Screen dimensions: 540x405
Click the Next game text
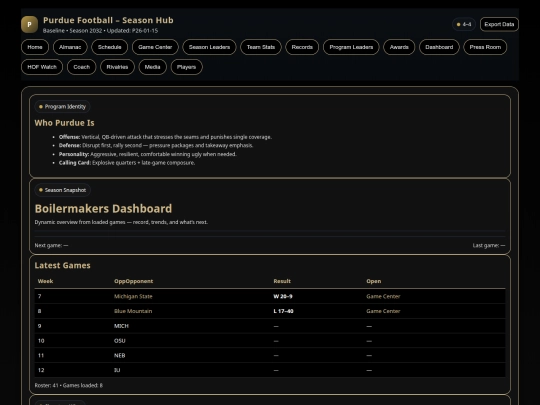[x=51, y=246]
